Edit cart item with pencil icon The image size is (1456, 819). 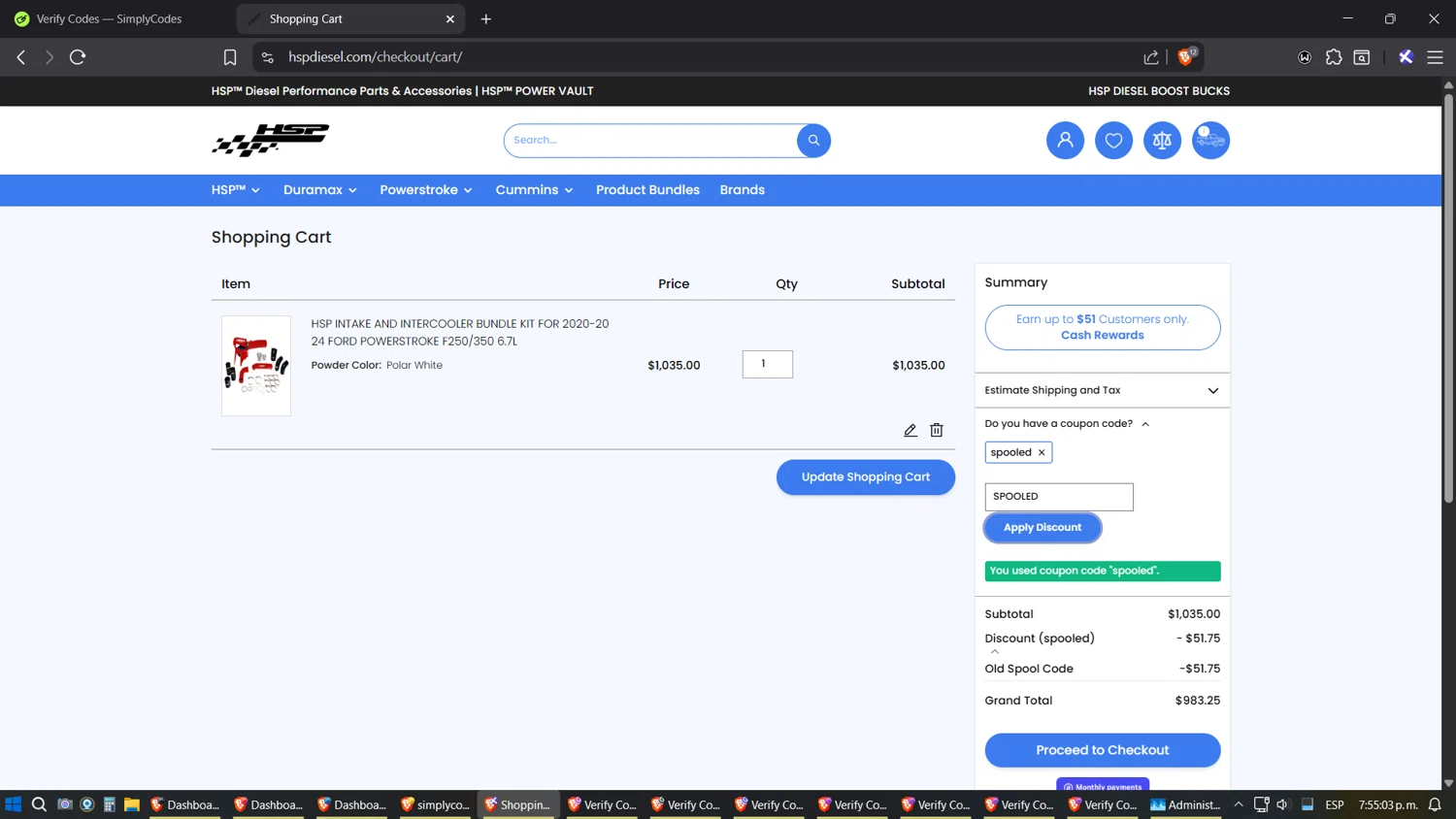[910, 430]
